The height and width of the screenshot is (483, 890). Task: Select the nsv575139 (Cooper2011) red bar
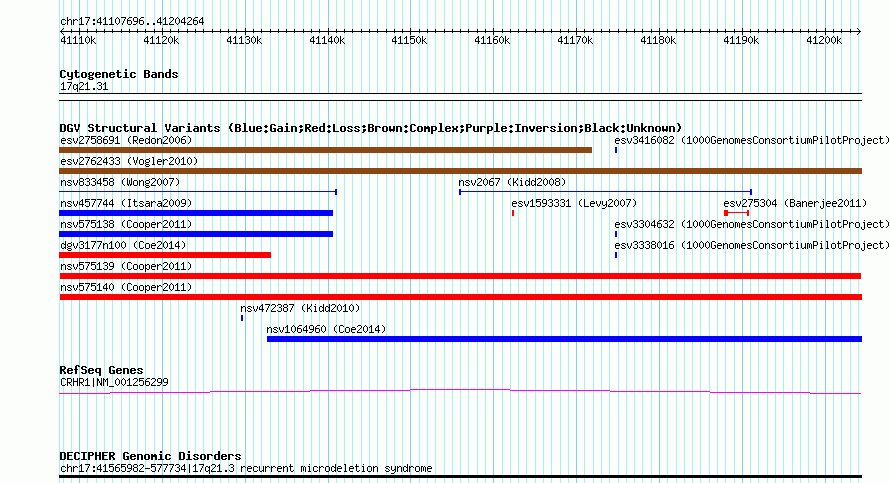(460, 276)
